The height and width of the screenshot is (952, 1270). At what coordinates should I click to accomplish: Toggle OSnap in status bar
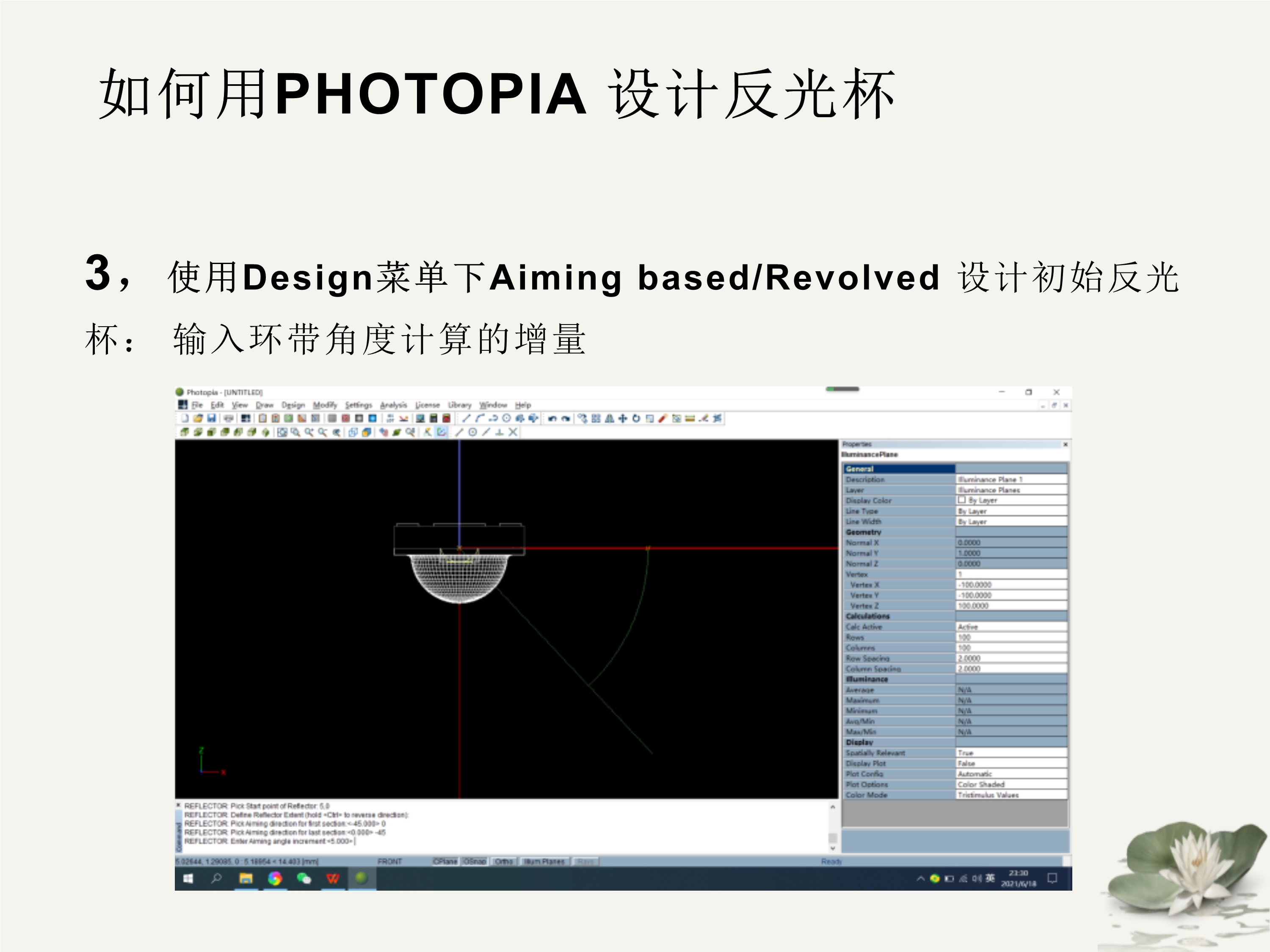pyautogui.click(x=474, y=861)
